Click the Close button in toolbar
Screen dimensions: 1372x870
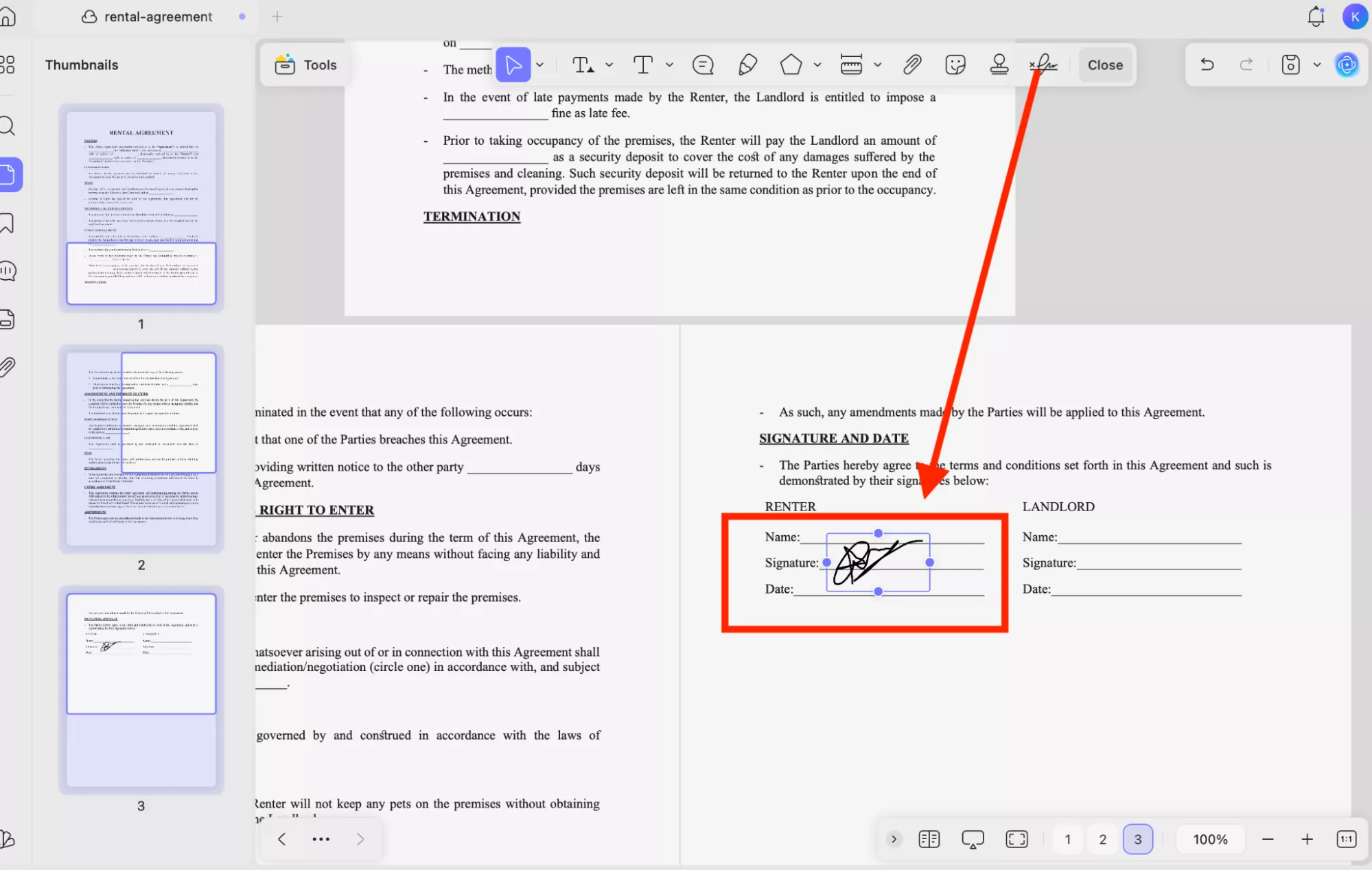click(x=1104, y=64)
